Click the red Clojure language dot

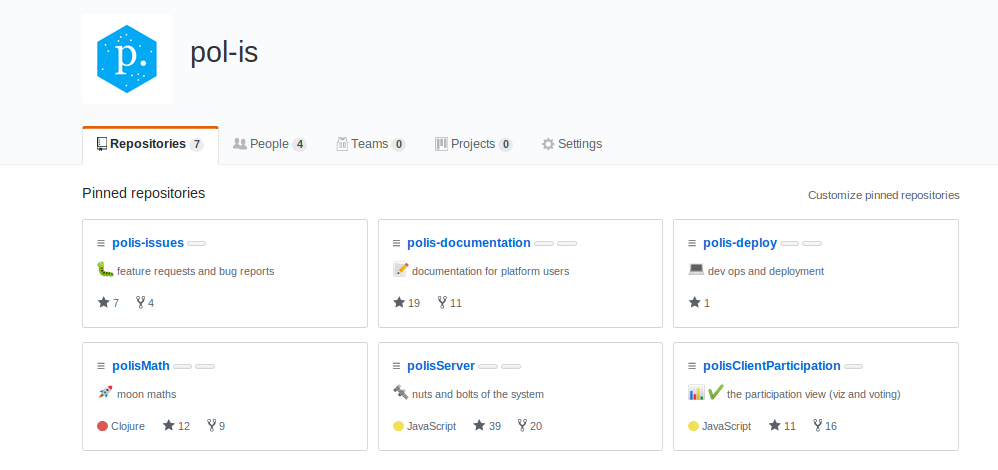pos(102,426)
